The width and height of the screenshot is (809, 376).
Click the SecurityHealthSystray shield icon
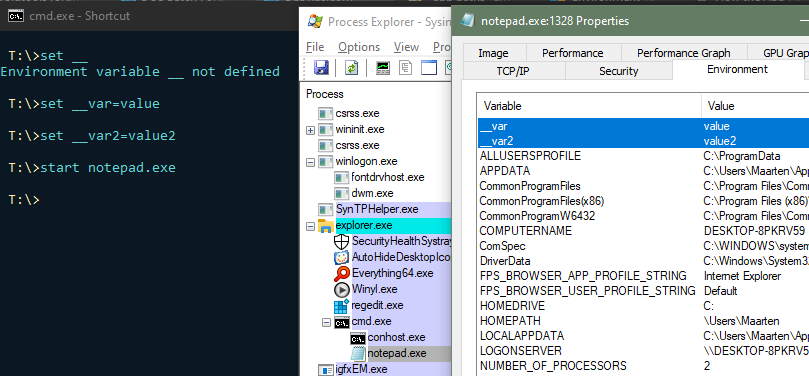(x=342, y=241)
